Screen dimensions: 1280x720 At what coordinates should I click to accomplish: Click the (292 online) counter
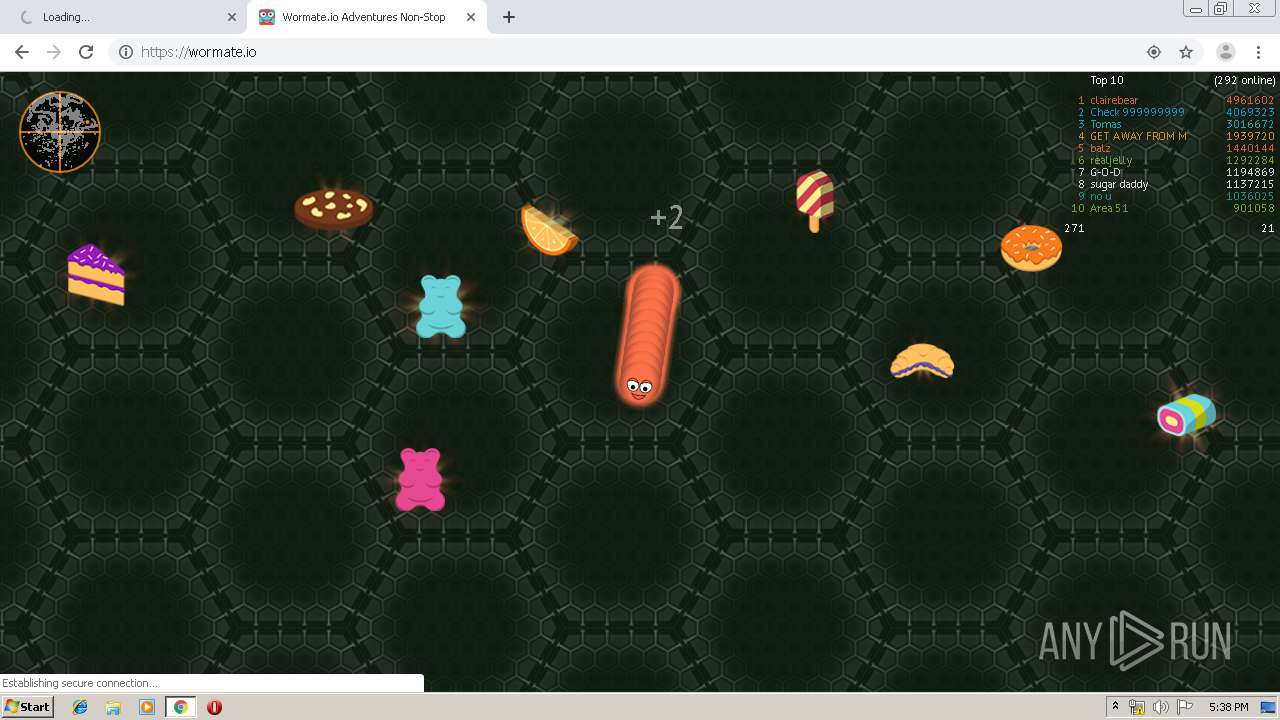(x=1245, y=80)
